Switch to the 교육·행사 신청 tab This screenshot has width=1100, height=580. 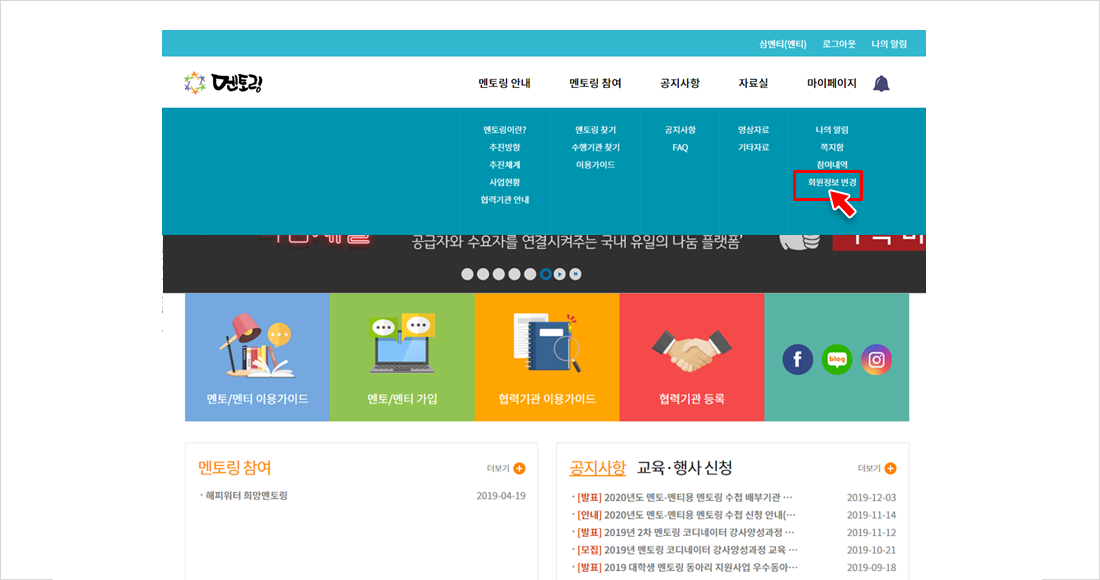[x=685, y=468]
